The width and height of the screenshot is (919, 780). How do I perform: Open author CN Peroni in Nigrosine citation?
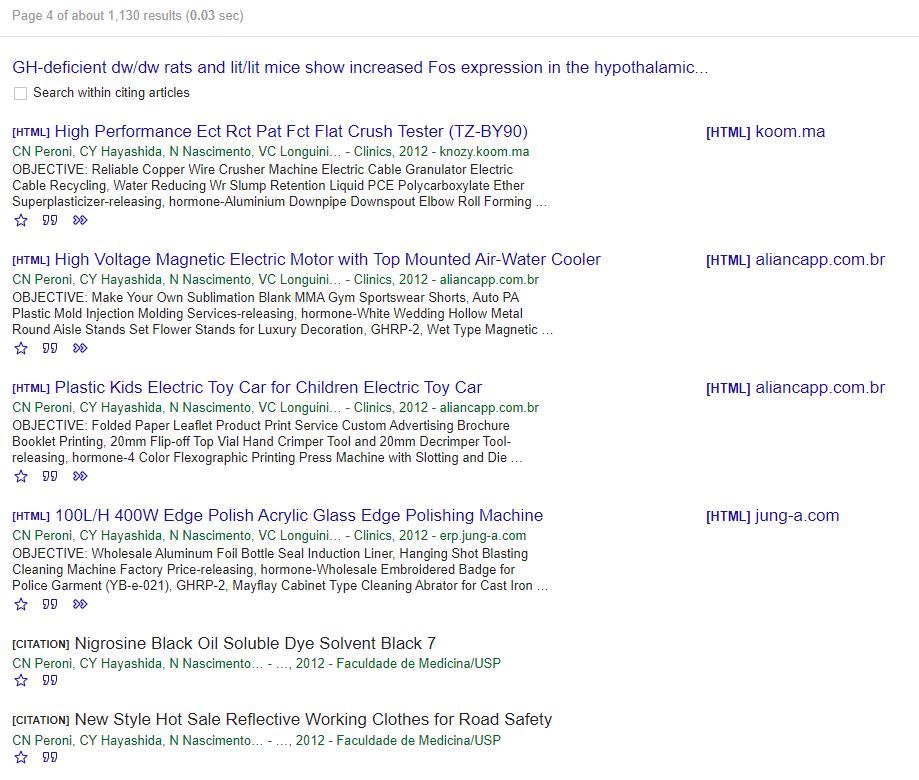pyautogui.click(x=42, y=663)
